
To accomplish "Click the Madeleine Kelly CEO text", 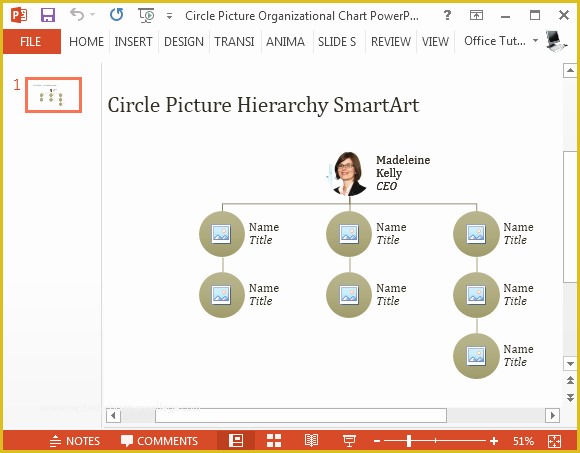I will click(403, 173).
